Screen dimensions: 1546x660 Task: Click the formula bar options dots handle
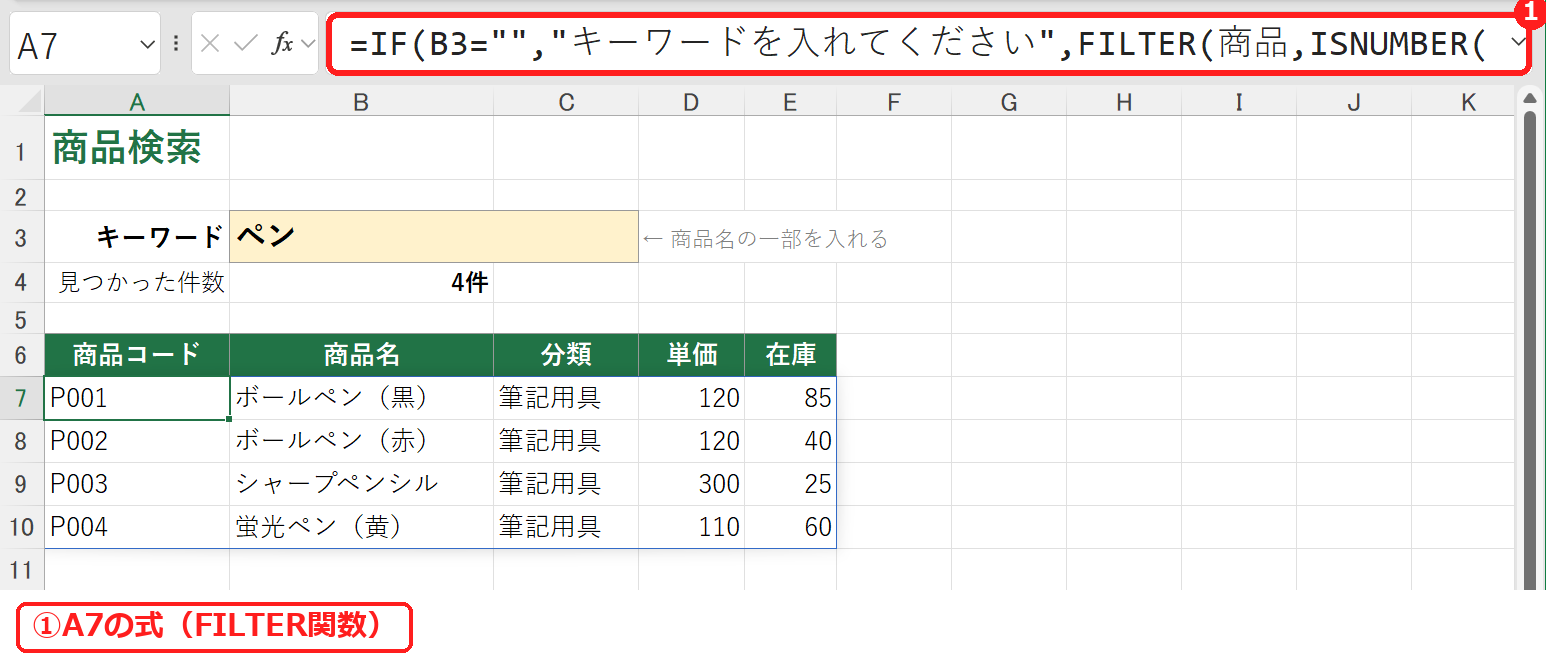(176, 44)
